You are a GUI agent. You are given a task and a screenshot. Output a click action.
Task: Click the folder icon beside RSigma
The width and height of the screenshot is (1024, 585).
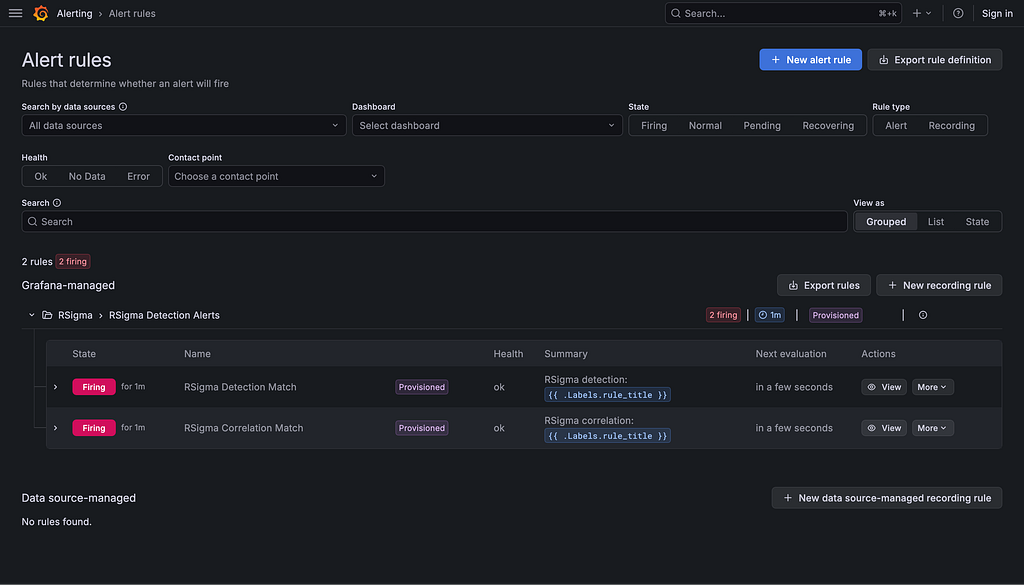[47, 315]
